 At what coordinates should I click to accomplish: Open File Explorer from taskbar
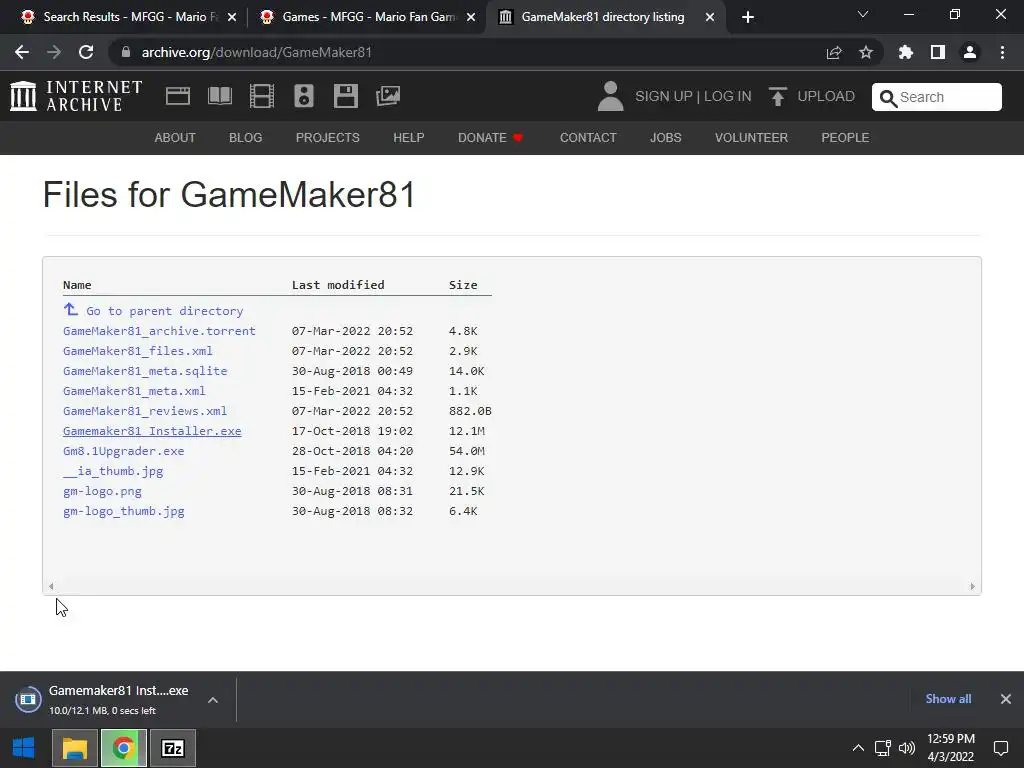point(75,748)
